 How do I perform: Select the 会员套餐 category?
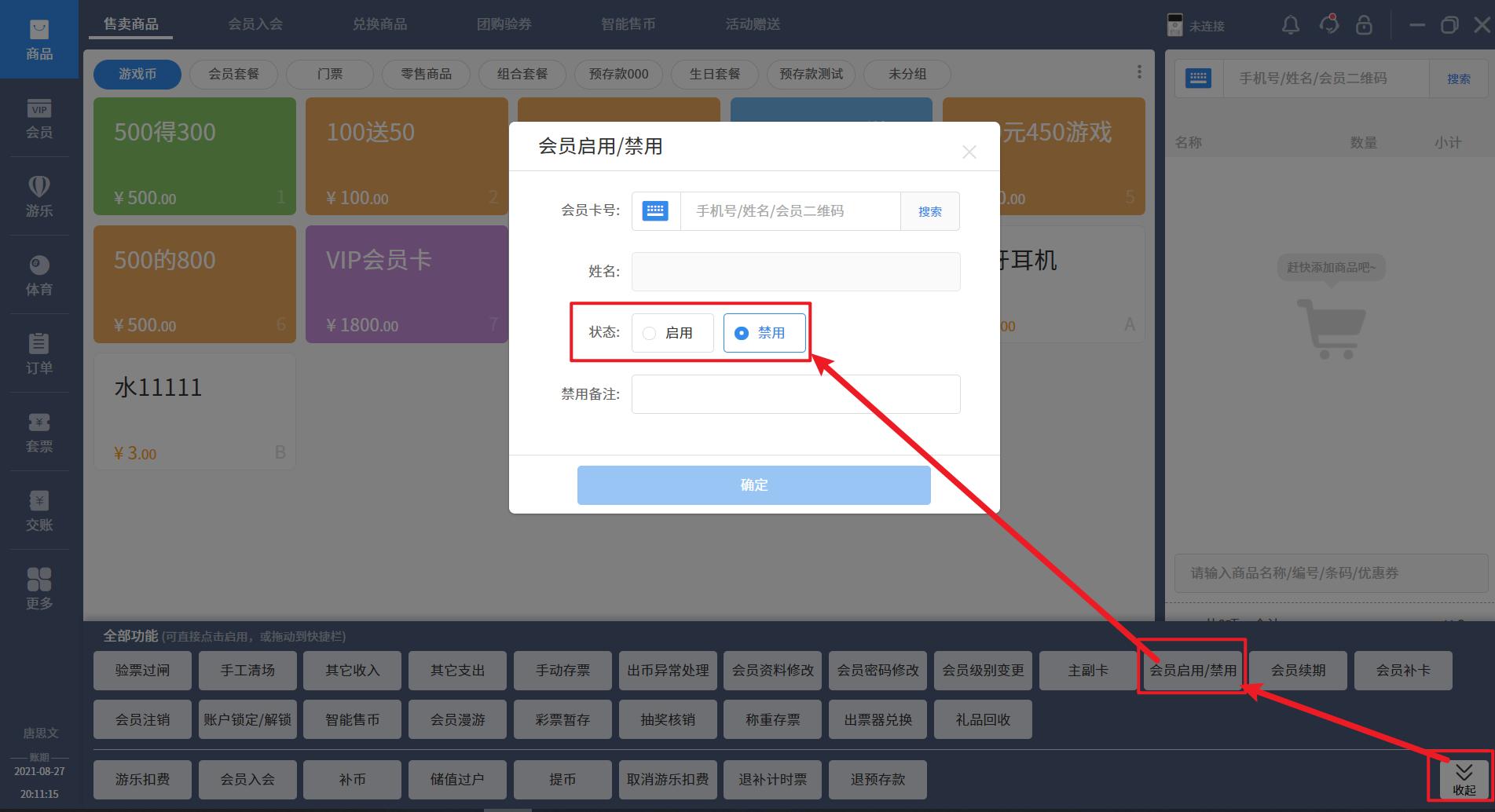233,74
